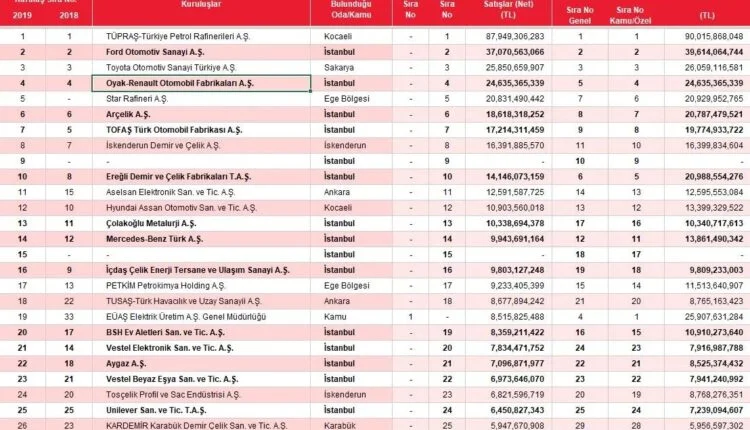Select the cell 'Oyak-Renault Otomobil Fabrikaları A.Ş.'
Viewport: 750px width, 430px height.
click(x=201, y=83)
